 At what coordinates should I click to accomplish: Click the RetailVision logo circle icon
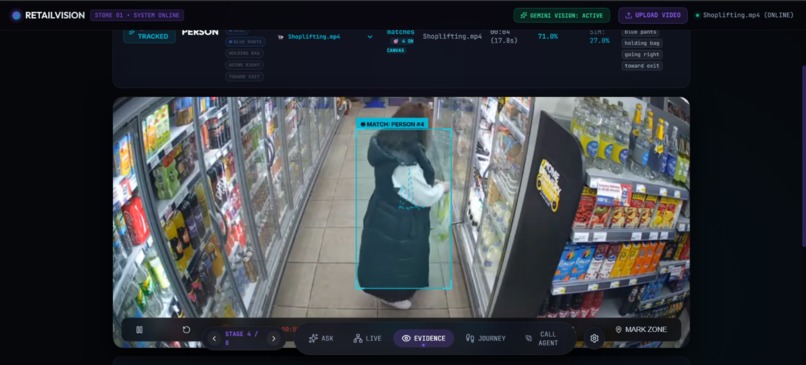point(16,15)
